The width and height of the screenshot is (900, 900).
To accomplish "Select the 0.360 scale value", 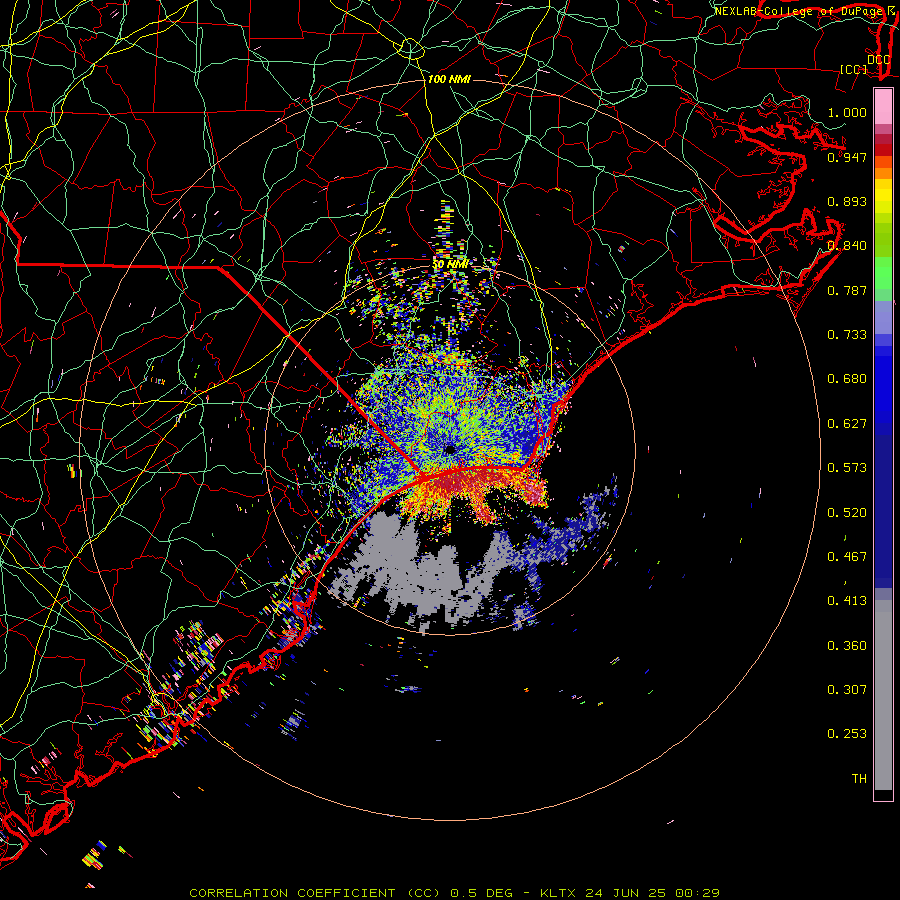I will [847, 646].
